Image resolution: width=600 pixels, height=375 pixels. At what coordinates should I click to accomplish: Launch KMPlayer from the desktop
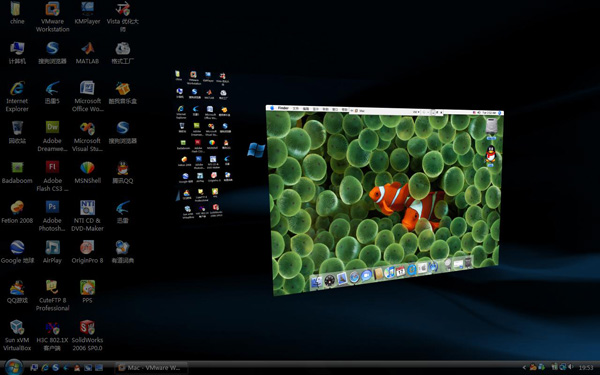click(x=87, y=13)
